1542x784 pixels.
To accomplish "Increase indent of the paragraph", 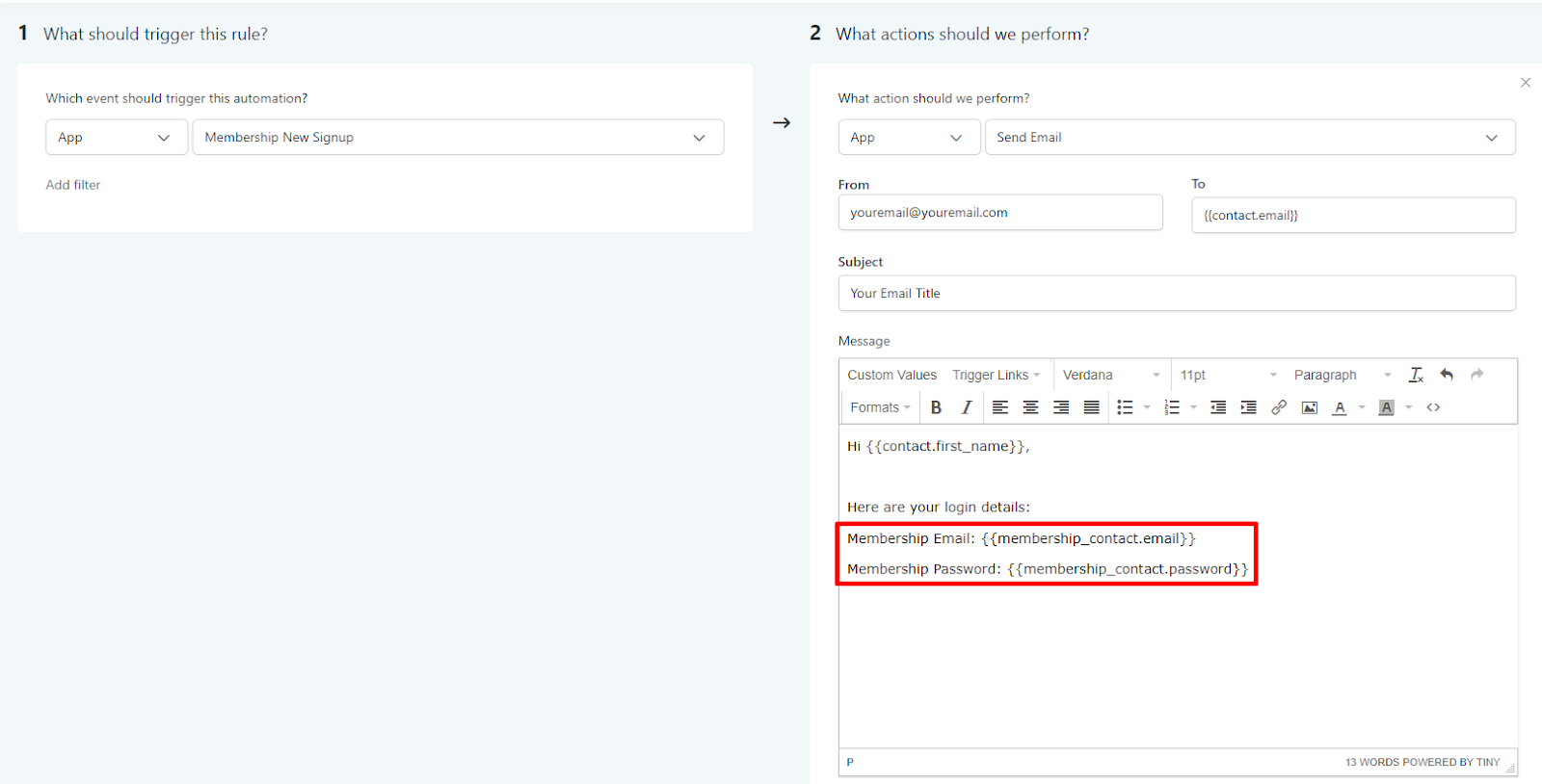I will 1248,407.
